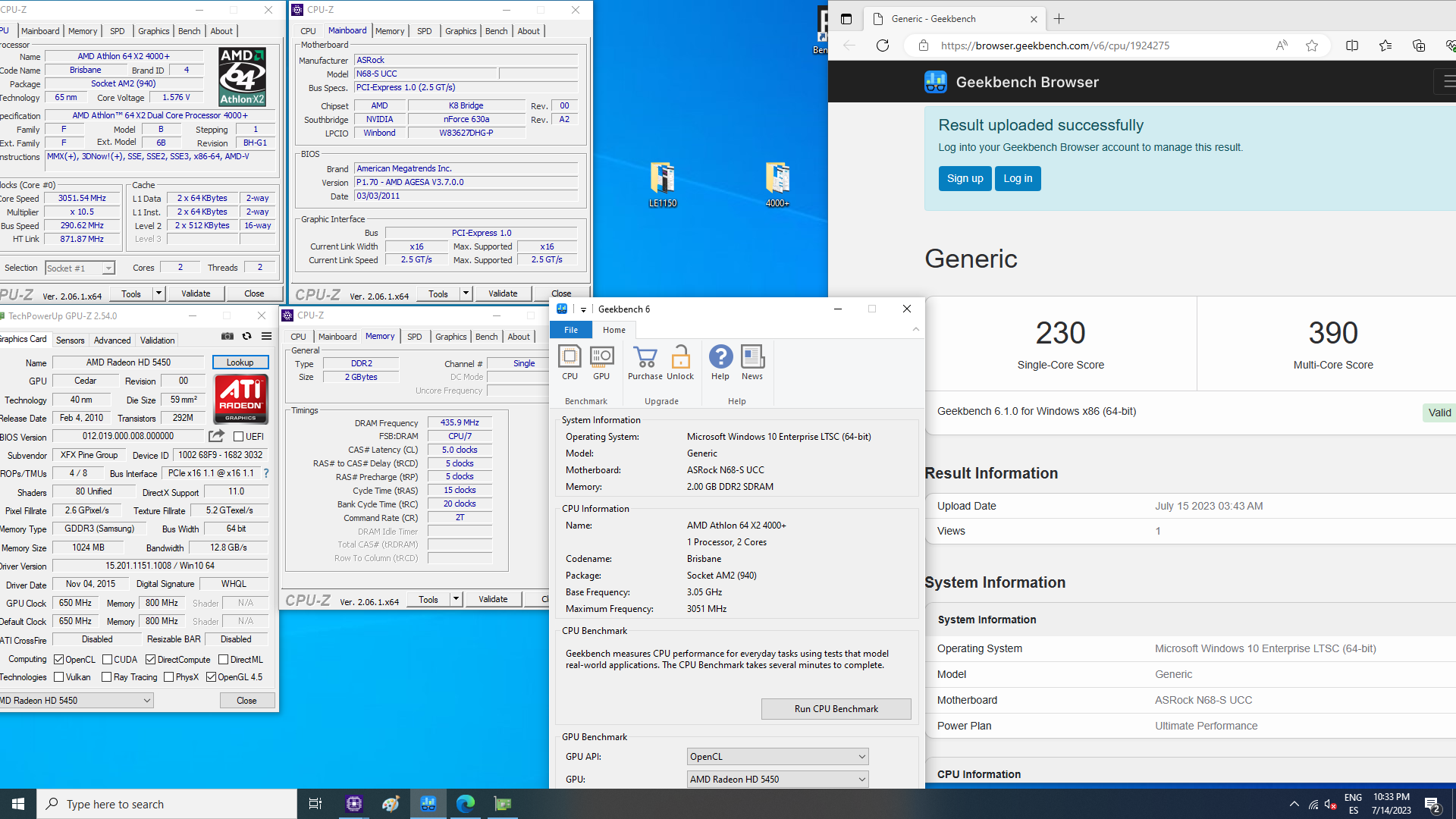This screenshot has width=1456, height=819.
Task: Open the Help icon in Geekbench ribbon
Action: (720, 363)
